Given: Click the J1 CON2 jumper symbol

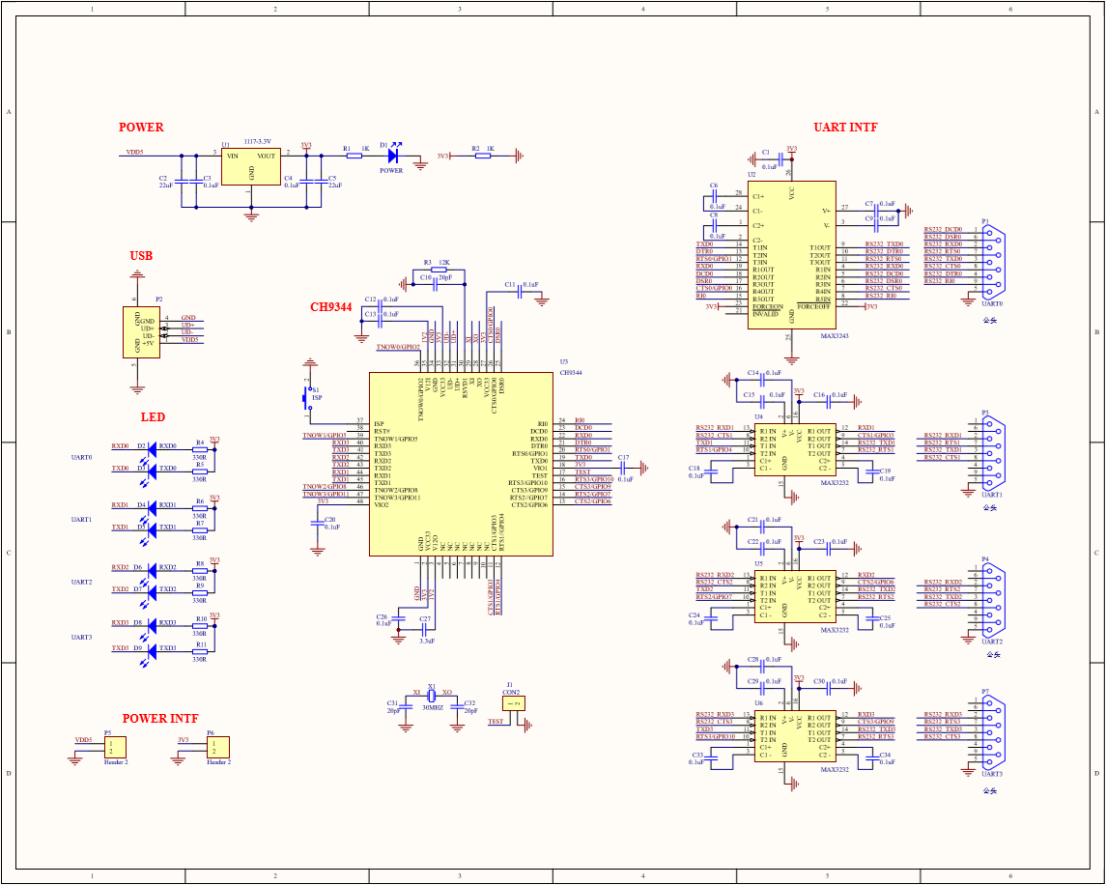Looking at the screenshot, I should point(514,703).
